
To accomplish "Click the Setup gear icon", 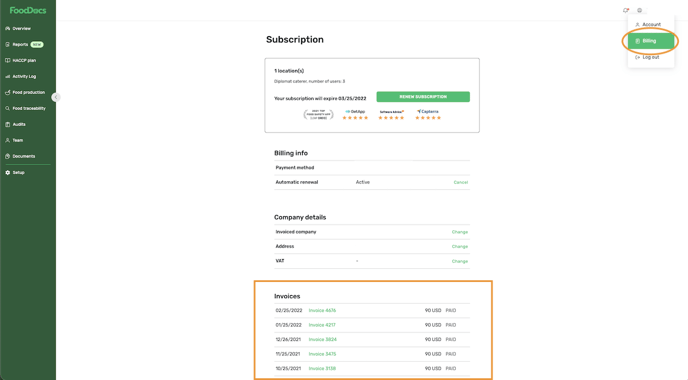I will tap(7, 172).
